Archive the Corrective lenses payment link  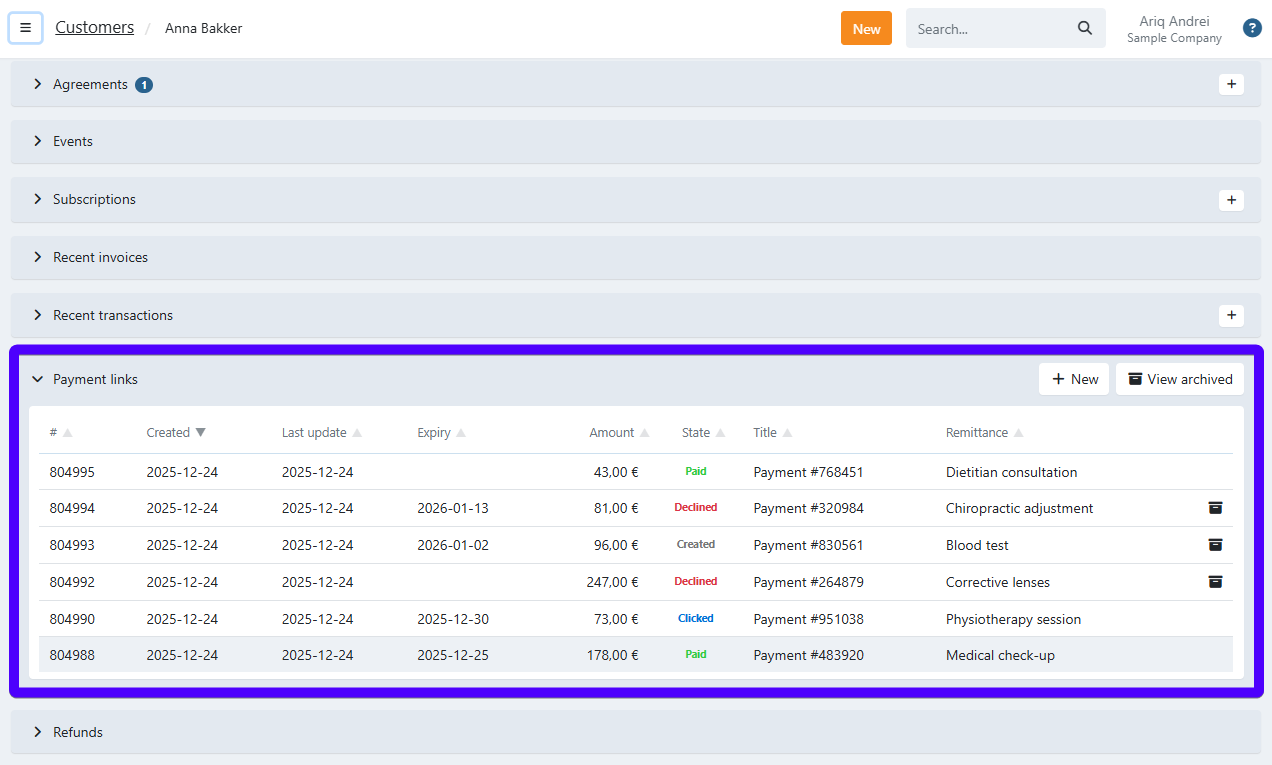click(1215, 582)
